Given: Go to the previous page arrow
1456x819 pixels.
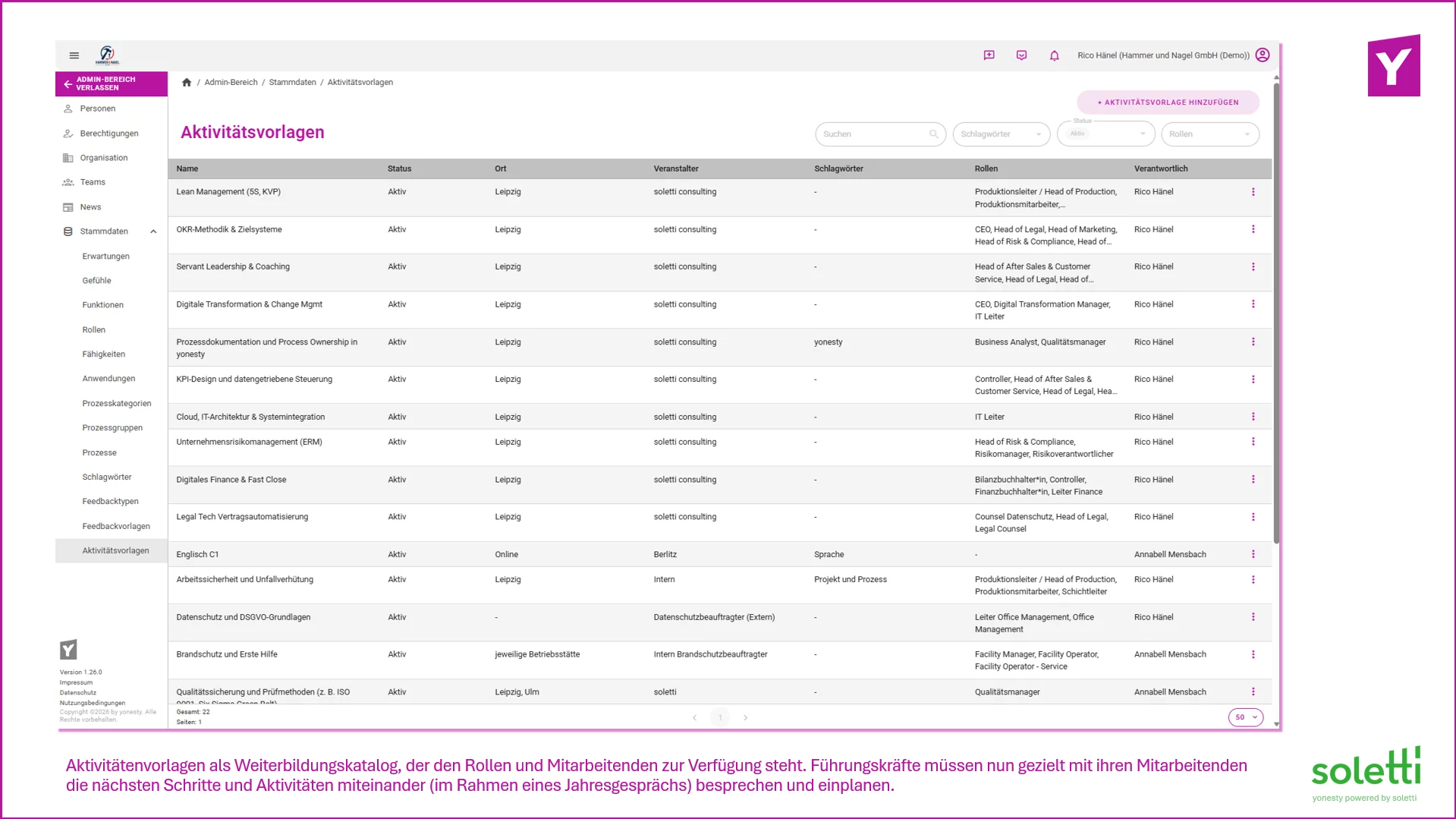Looking at the screenshot, I should tap(694, 717).
